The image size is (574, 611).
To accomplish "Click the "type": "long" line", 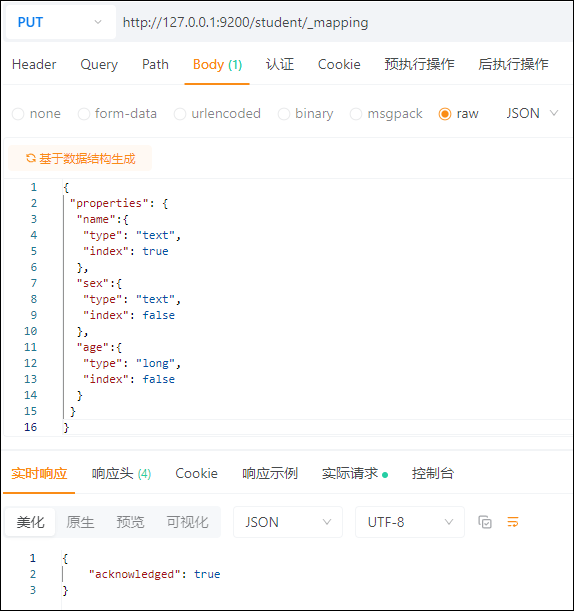I will (x=132, y=363).
